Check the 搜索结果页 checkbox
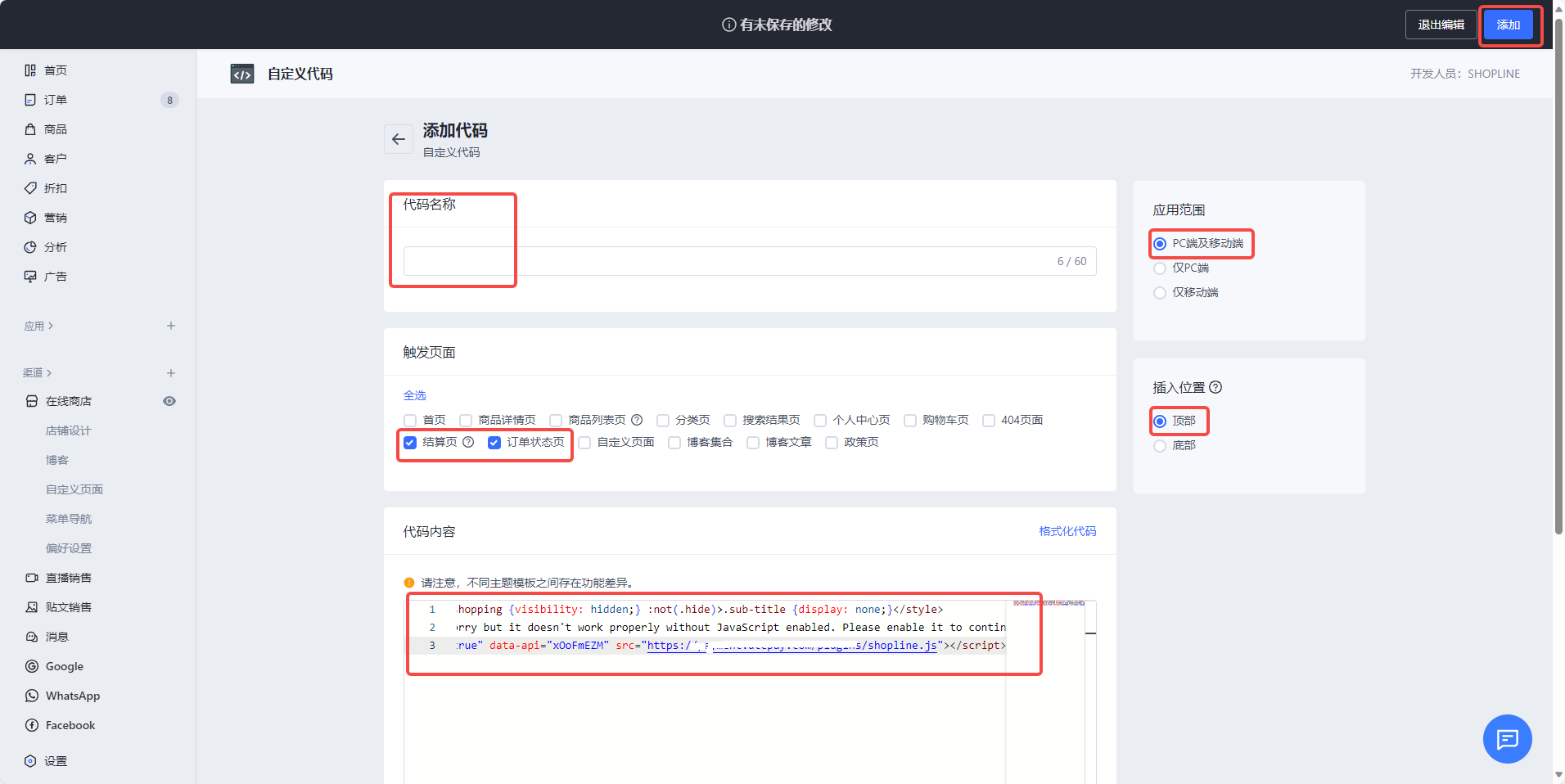 coord(730,421)
